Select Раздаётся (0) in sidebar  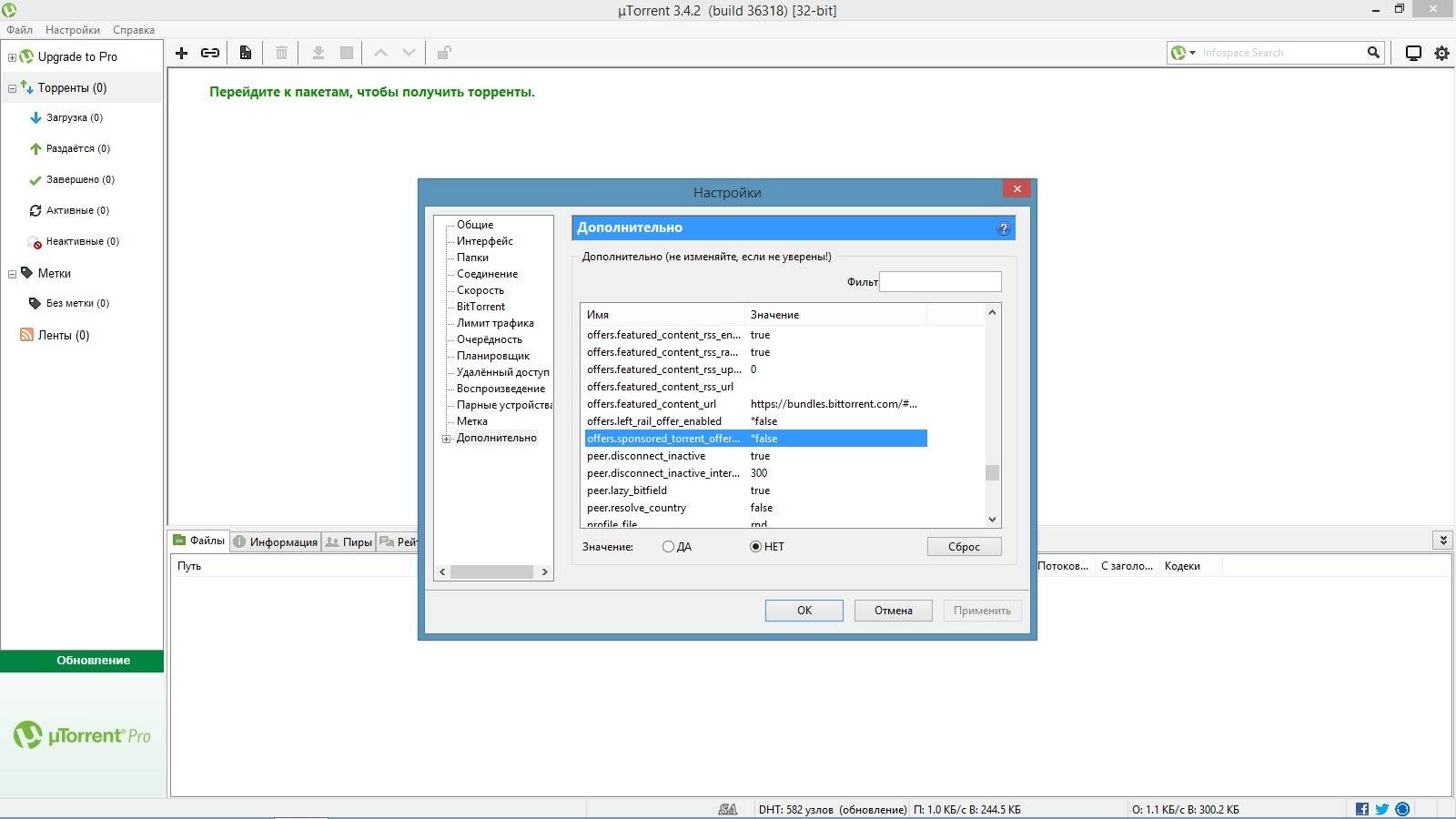(78, 148)
